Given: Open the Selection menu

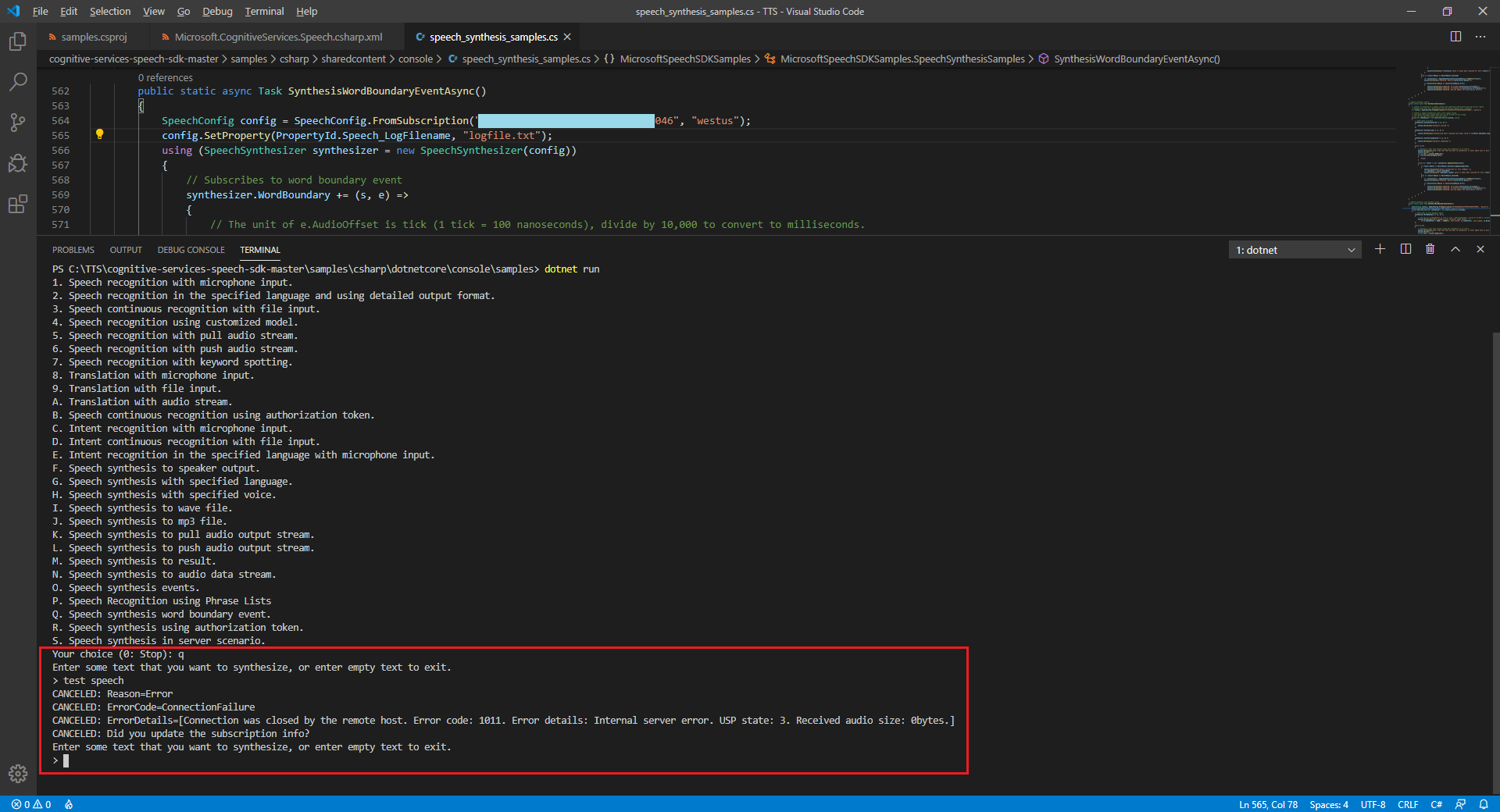Looking at the screenshot, I should click(x=110, y=11).
